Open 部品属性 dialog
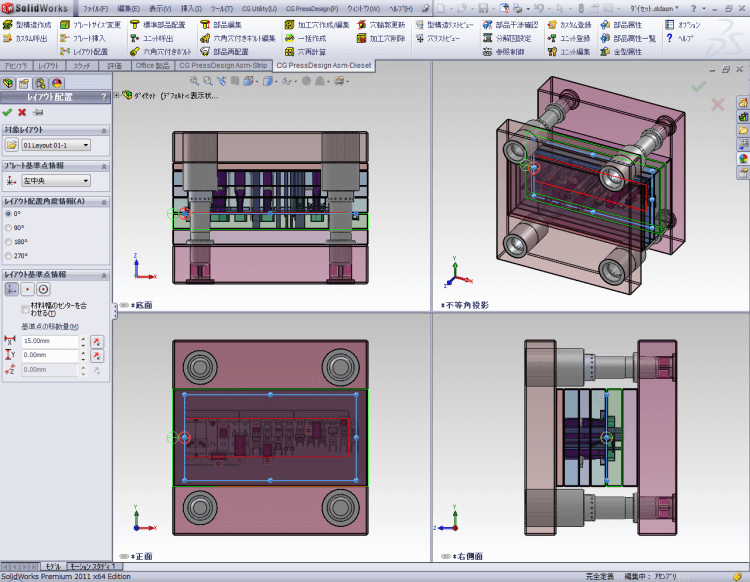Image resolution: width=750 pixels, height=582 pixels. click(622, 25)
